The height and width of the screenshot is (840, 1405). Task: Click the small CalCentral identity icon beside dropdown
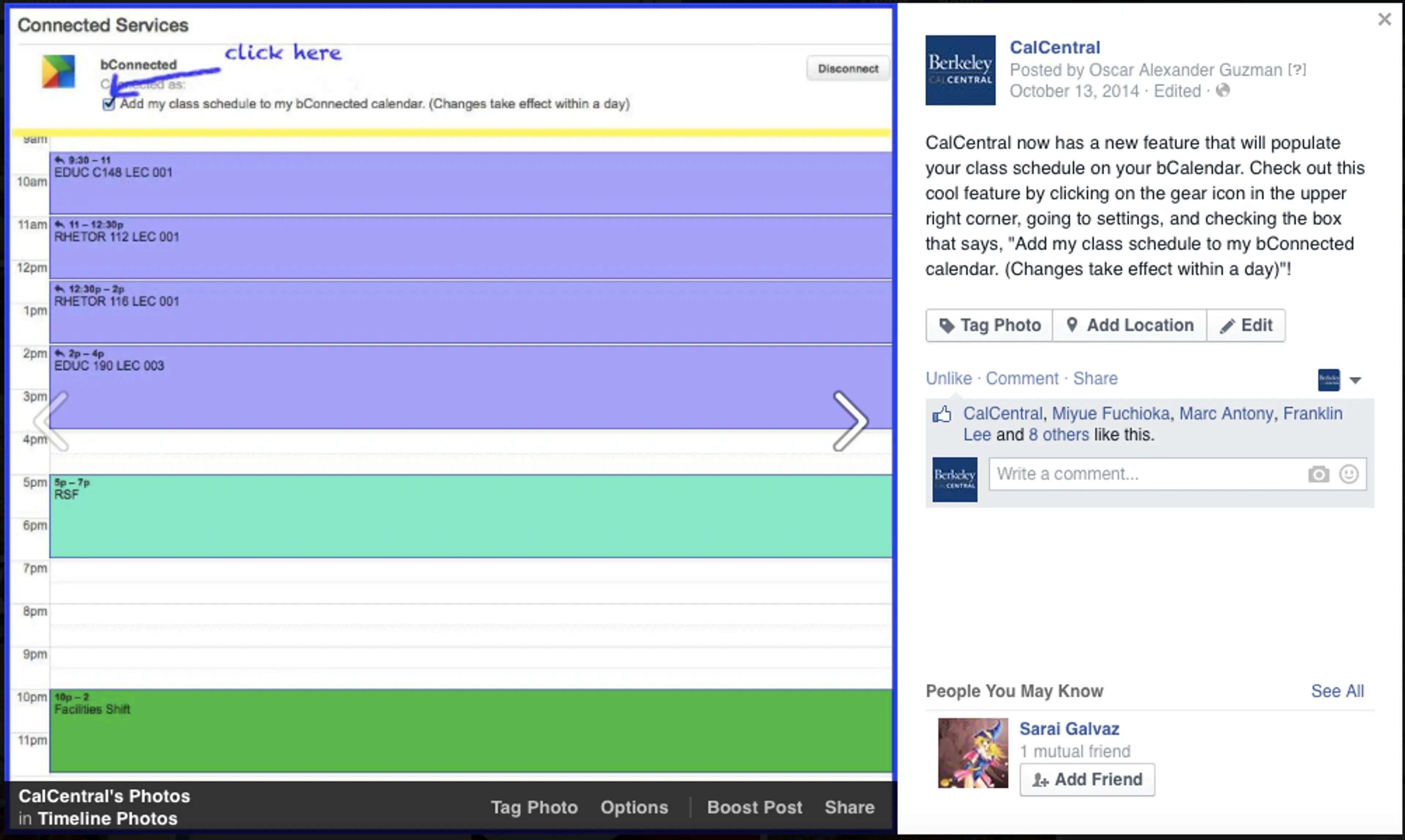click(1329, 380)
